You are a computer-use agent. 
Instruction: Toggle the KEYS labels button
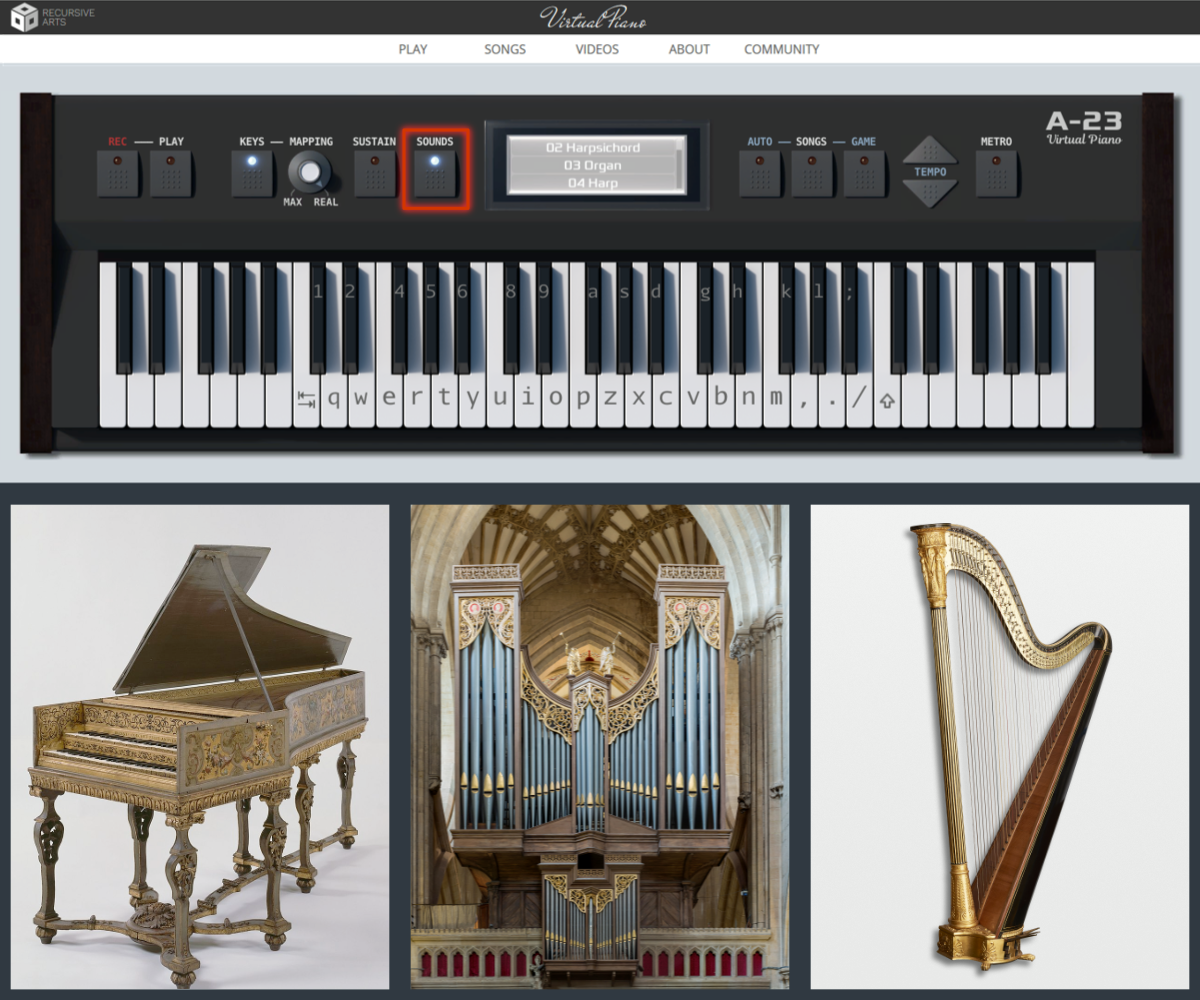[252, 173]
